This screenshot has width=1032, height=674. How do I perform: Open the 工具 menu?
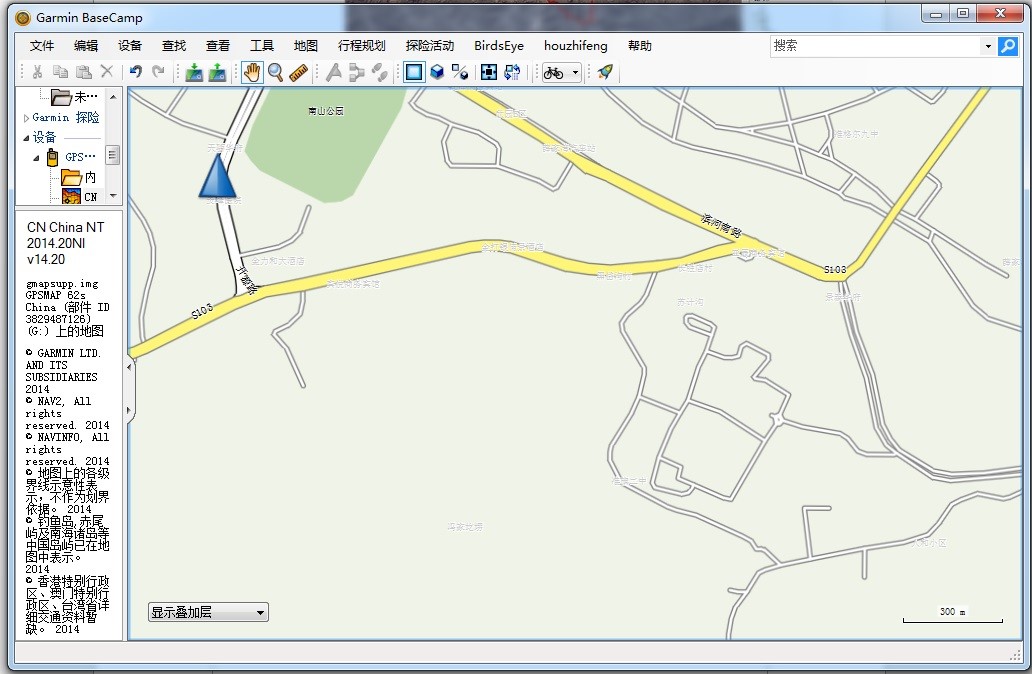pos(262,45)
